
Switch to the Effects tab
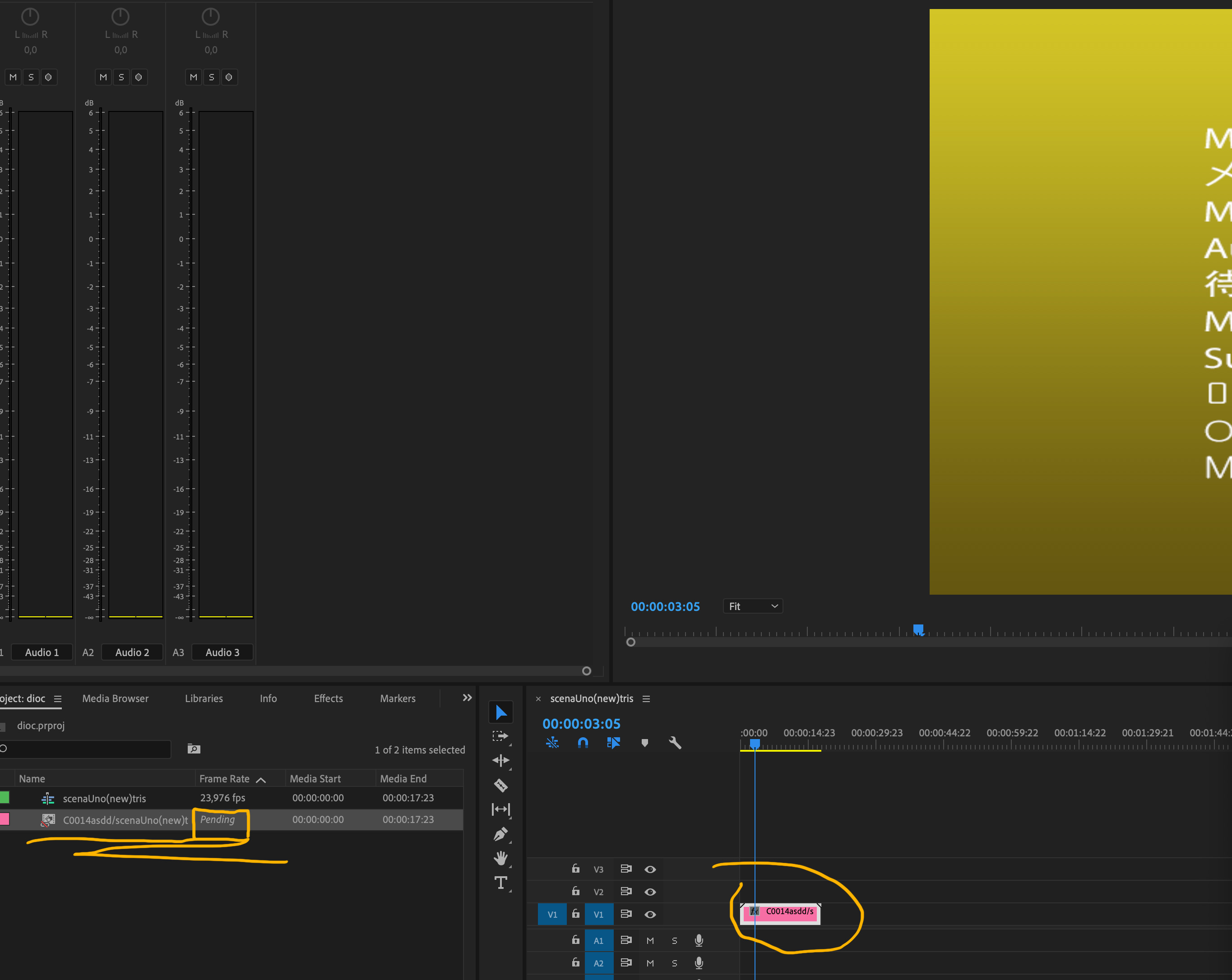(x=329, y=698)
